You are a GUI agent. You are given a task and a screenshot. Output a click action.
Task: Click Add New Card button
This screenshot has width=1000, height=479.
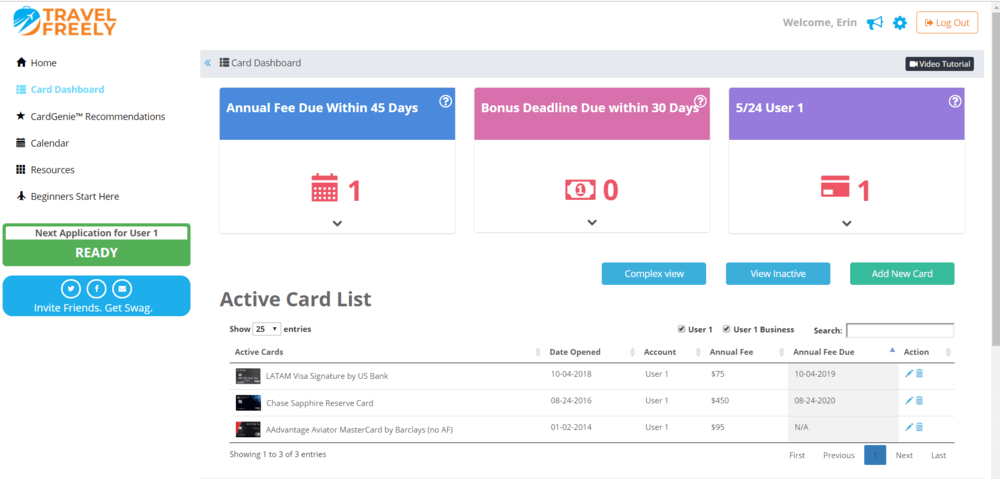(902, 274)
